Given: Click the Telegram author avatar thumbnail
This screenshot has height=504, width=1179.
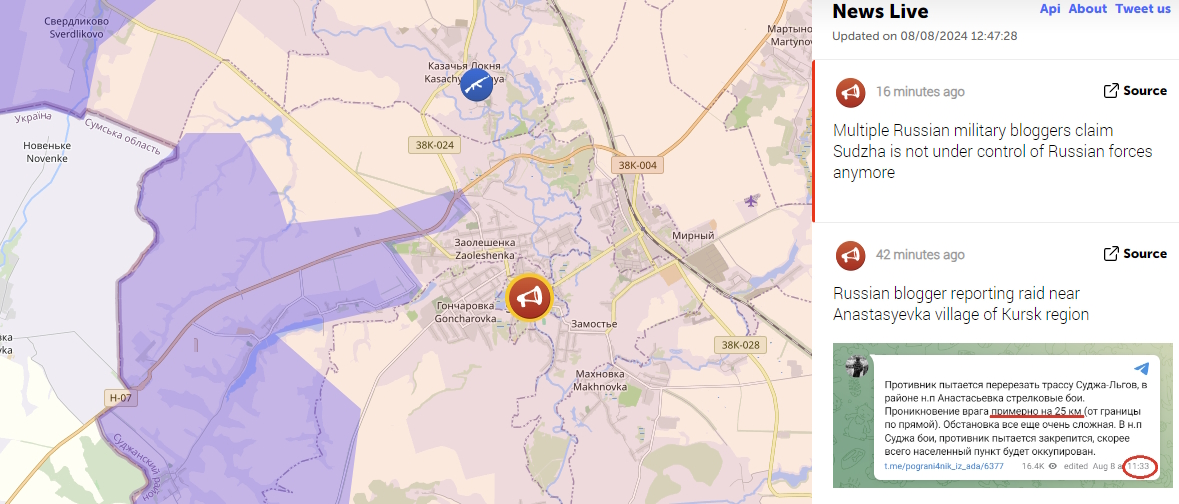Looking at the screenshot, I should pos(857,367).
